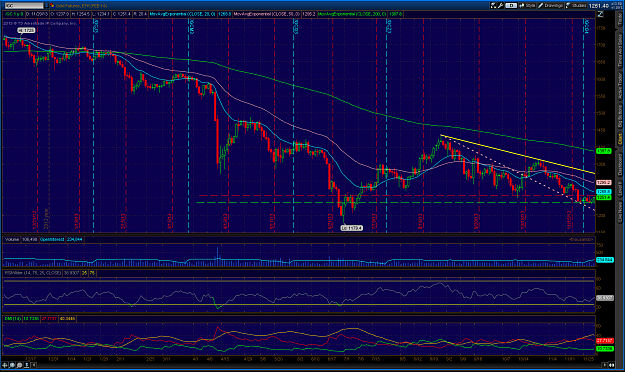Open chart settings with the wrench icon
This screenshot has height=372, width=625.
point(501,6)
